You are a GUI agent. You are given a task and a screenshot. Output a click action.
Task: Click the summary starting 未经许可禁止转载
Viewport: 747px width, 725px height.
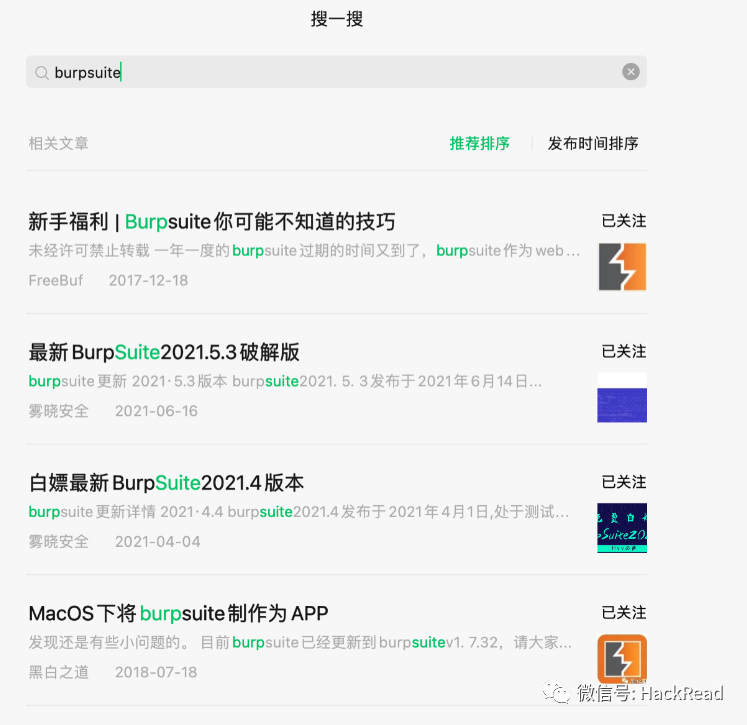(x=304, y=251)
